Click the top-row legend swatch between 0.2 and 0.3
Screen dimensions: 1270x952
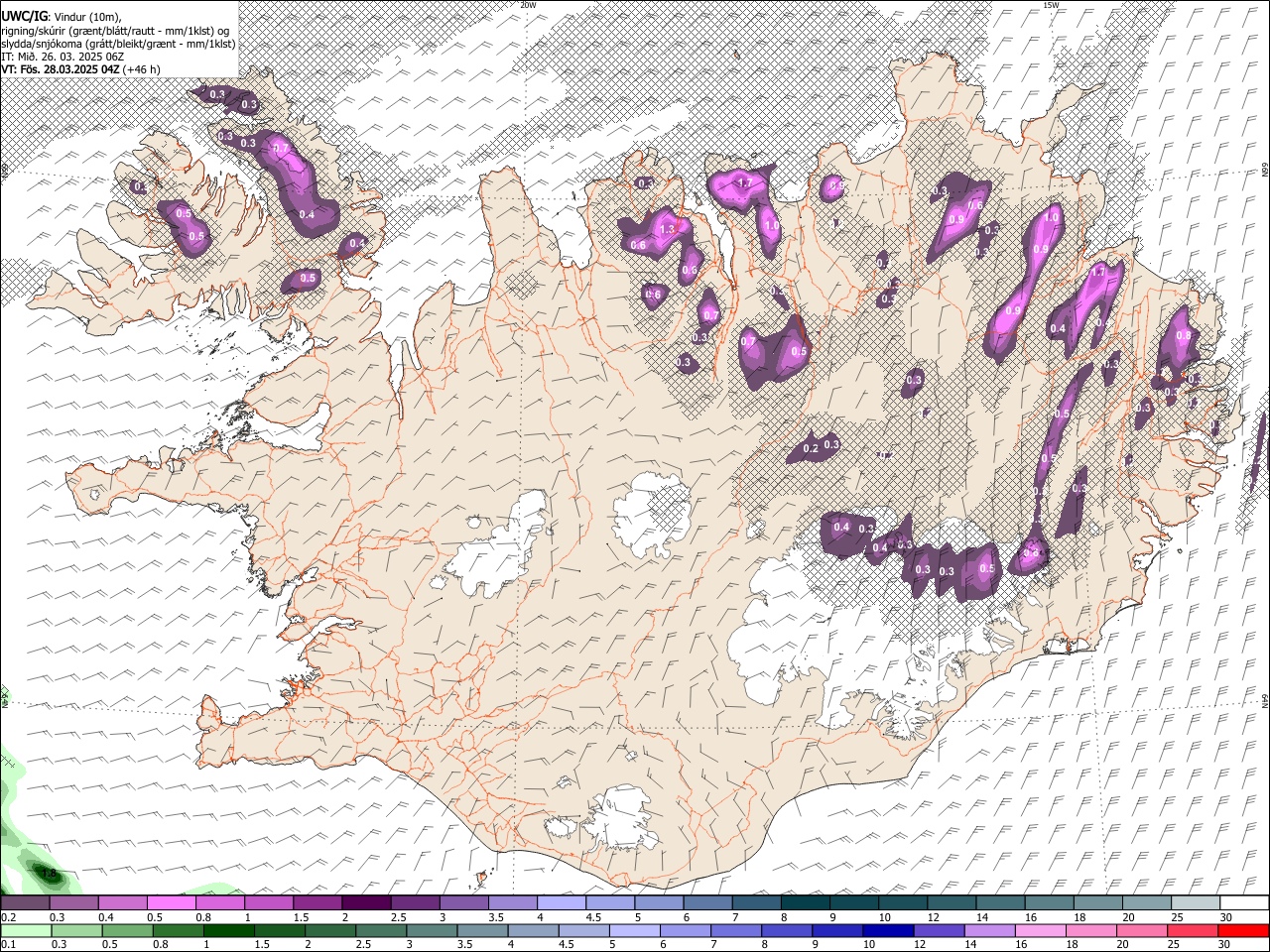pos(26,902)
